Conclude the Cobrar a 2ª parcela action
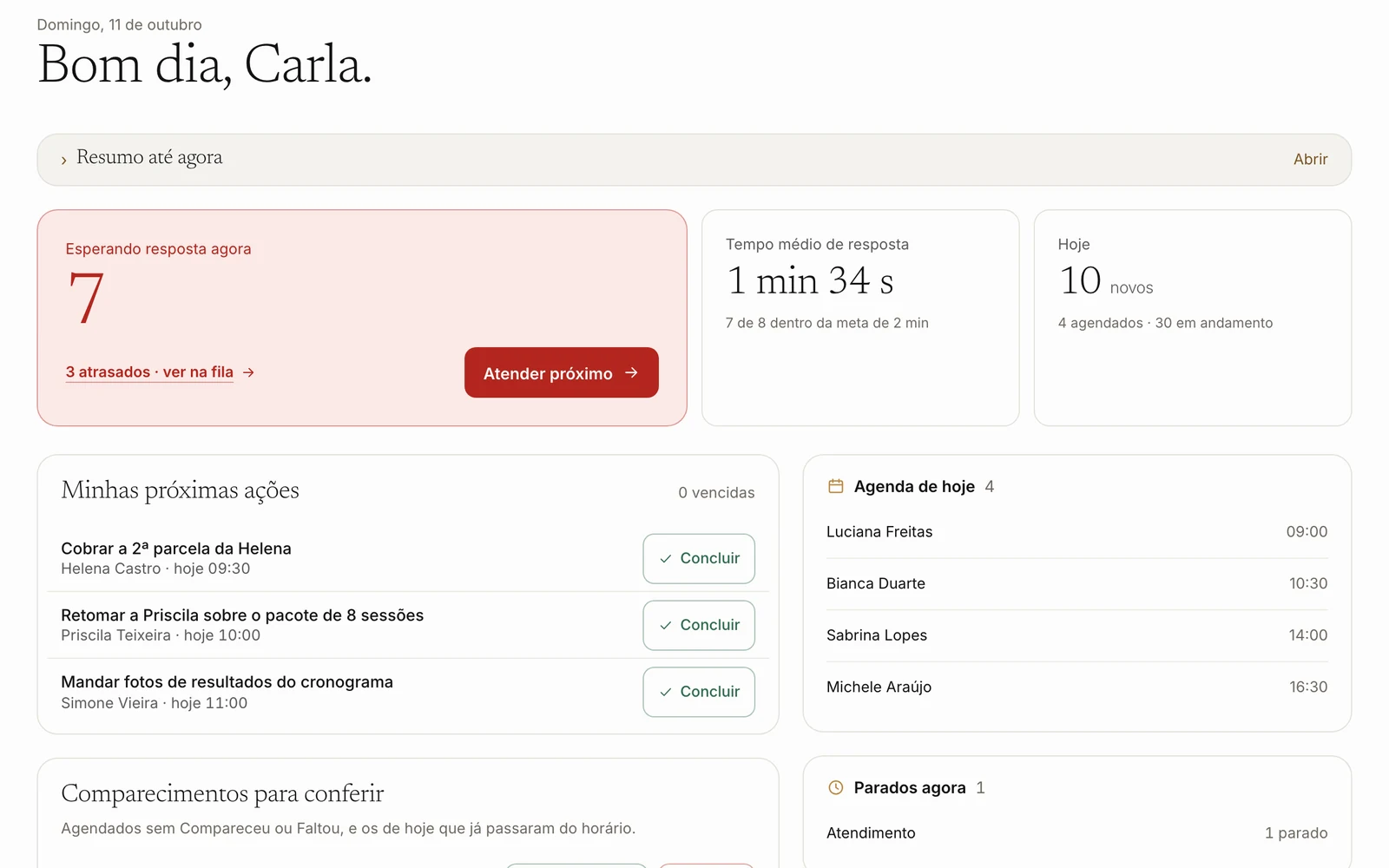Screen dimensions: 1389x868 click(x=699, y=558)
